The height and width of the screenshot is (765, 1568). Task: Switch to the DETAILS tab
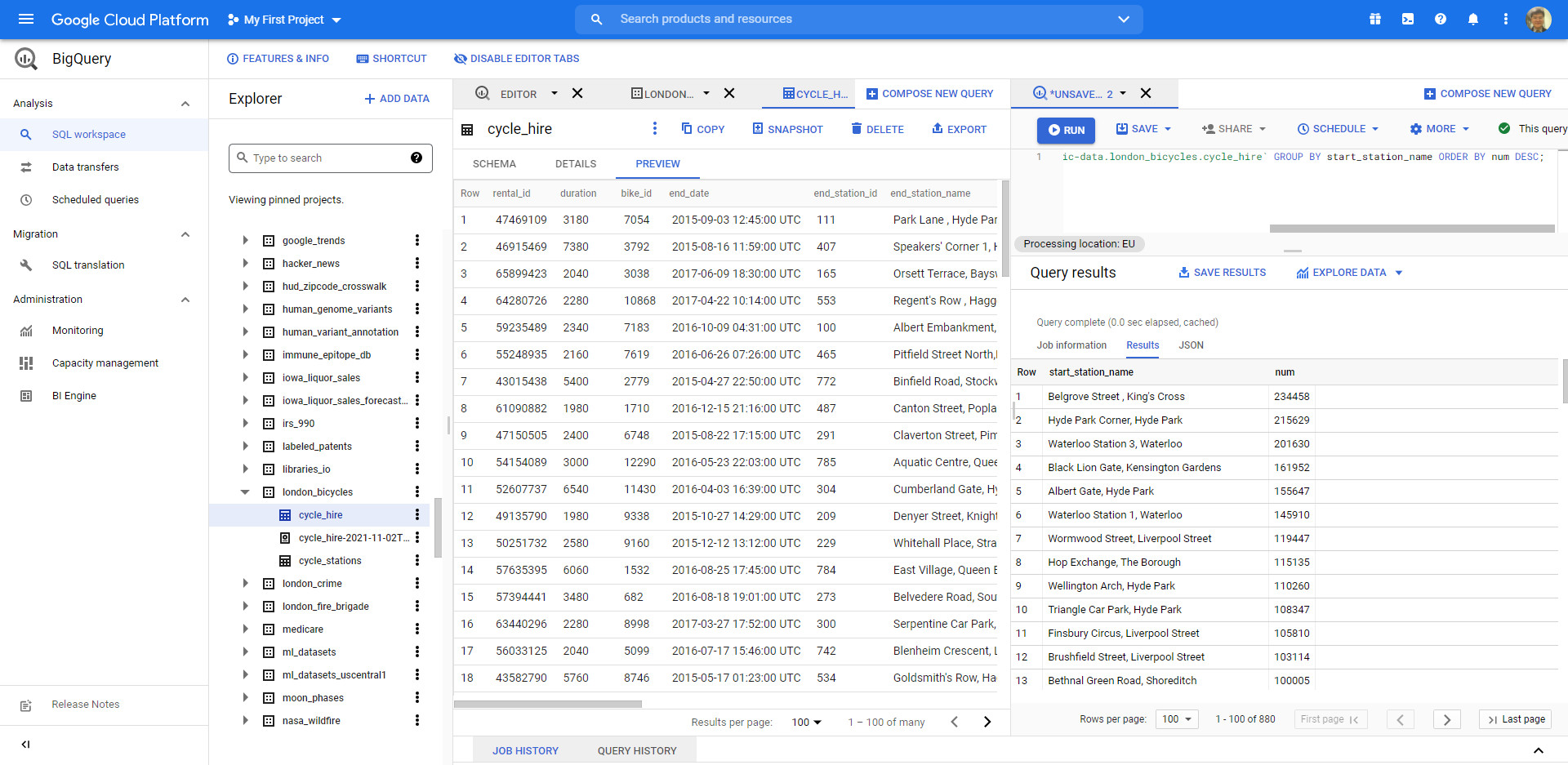(x=576, y=163)
